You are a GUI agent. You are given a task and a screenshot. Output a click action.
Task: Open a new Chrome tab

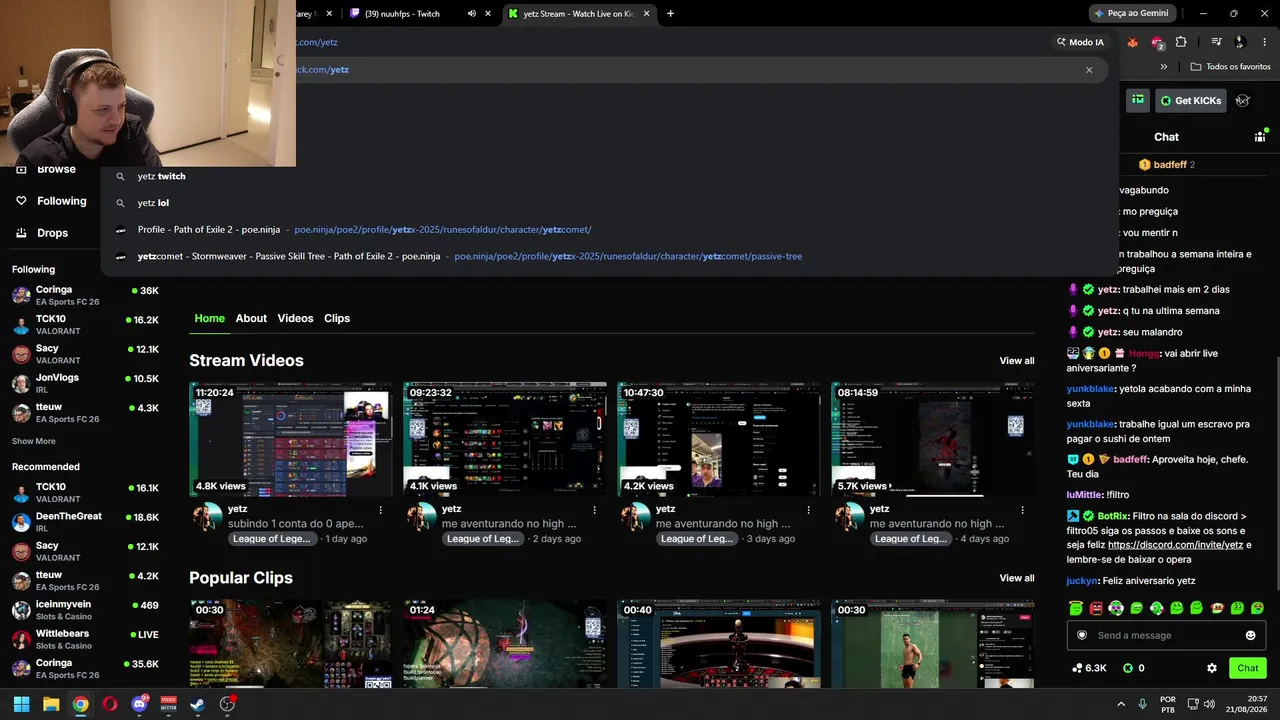coord(670,14)
